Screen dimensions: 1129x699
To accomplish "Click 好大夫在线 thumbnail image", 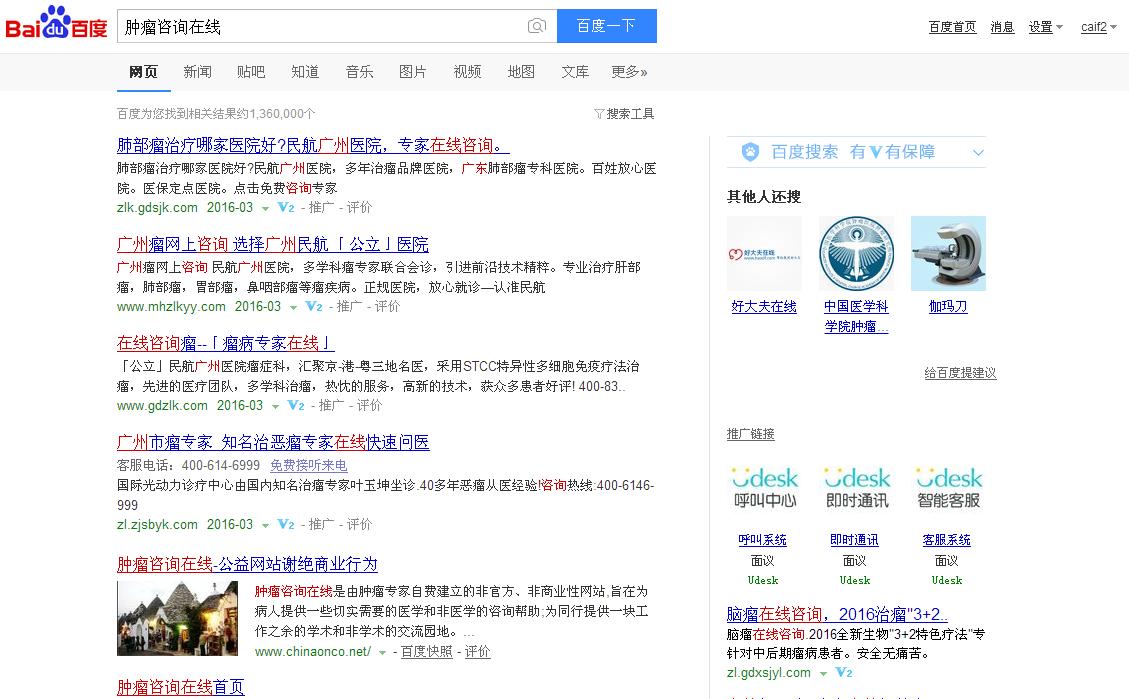I will (764, 253).
